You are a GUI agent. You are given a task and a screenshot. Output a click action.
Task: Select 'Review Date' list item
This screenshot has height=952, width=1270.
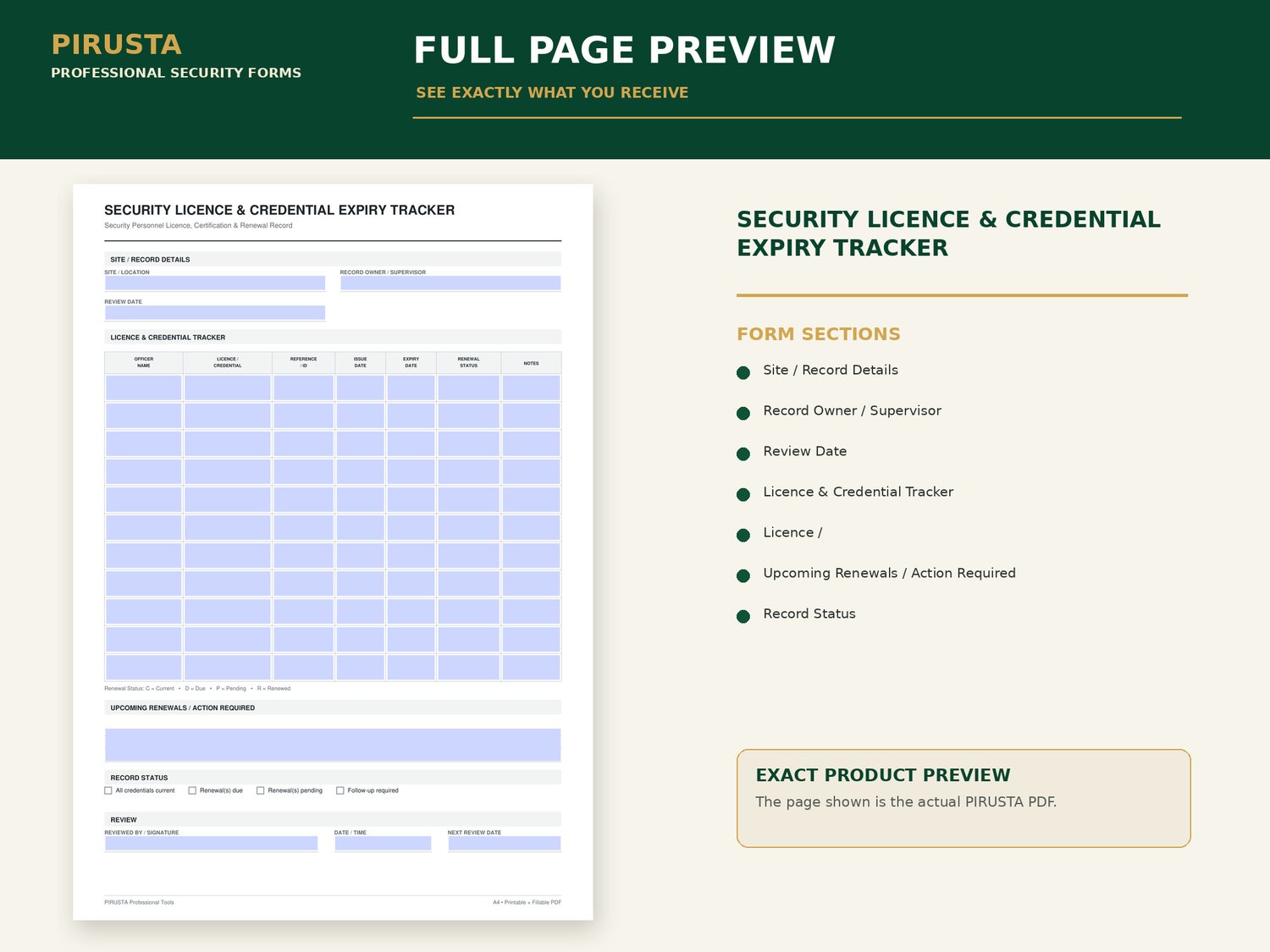click(805, 451)
